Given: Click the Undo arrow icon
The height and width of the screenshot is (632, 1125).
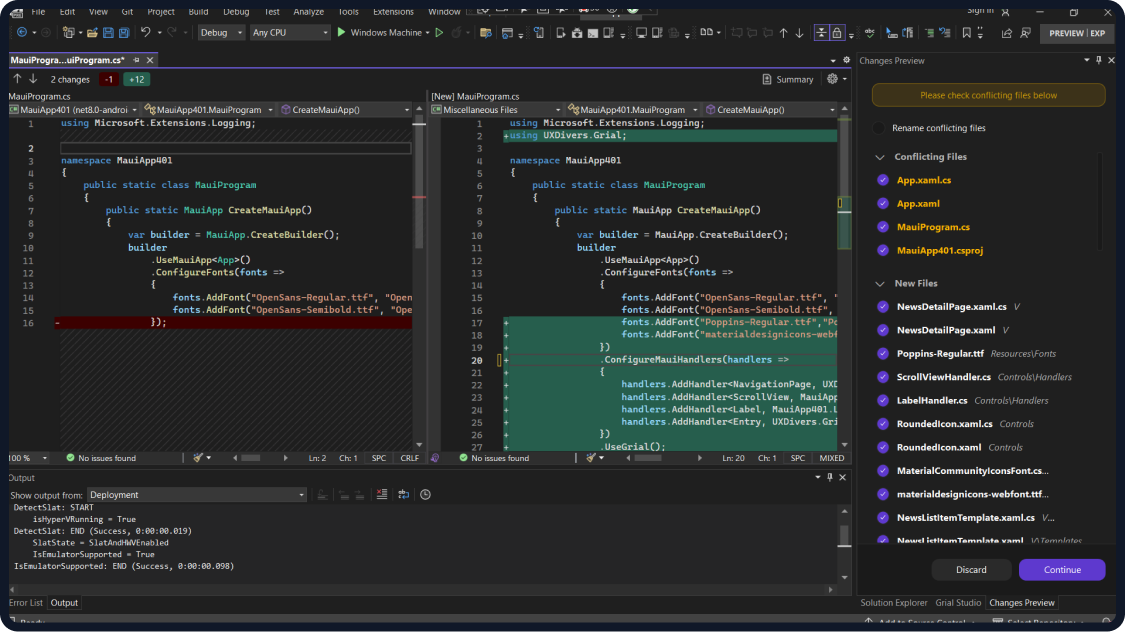Looking at the screenshot, I should click(146, 33).
